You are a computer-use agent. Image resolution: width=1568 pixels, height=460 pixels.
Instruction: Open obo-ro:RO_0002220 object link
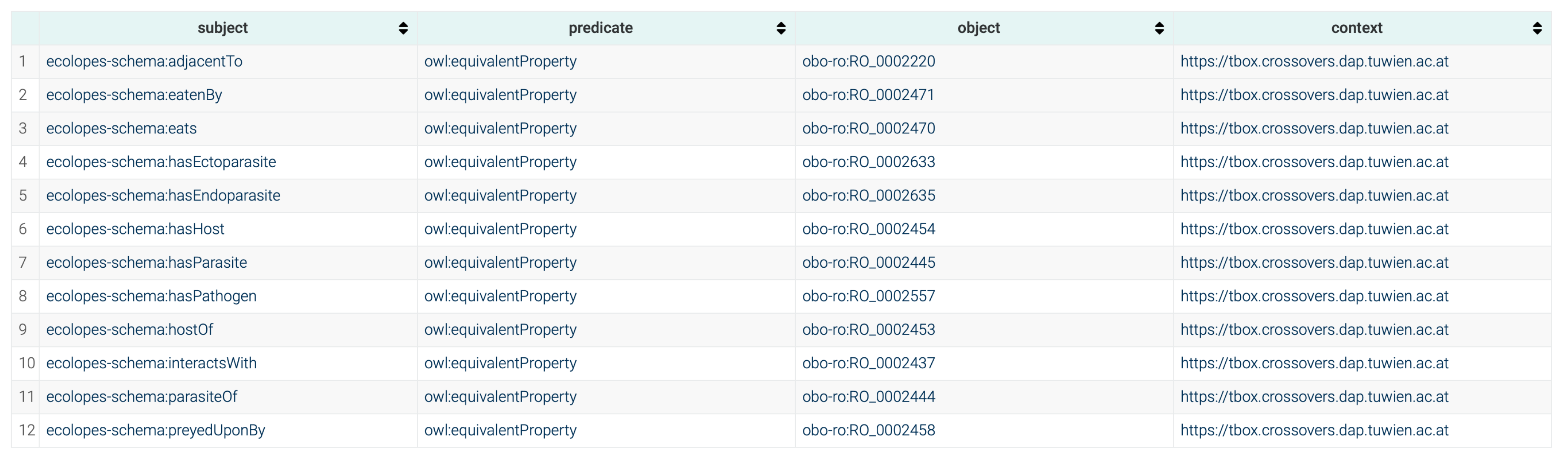868,61
